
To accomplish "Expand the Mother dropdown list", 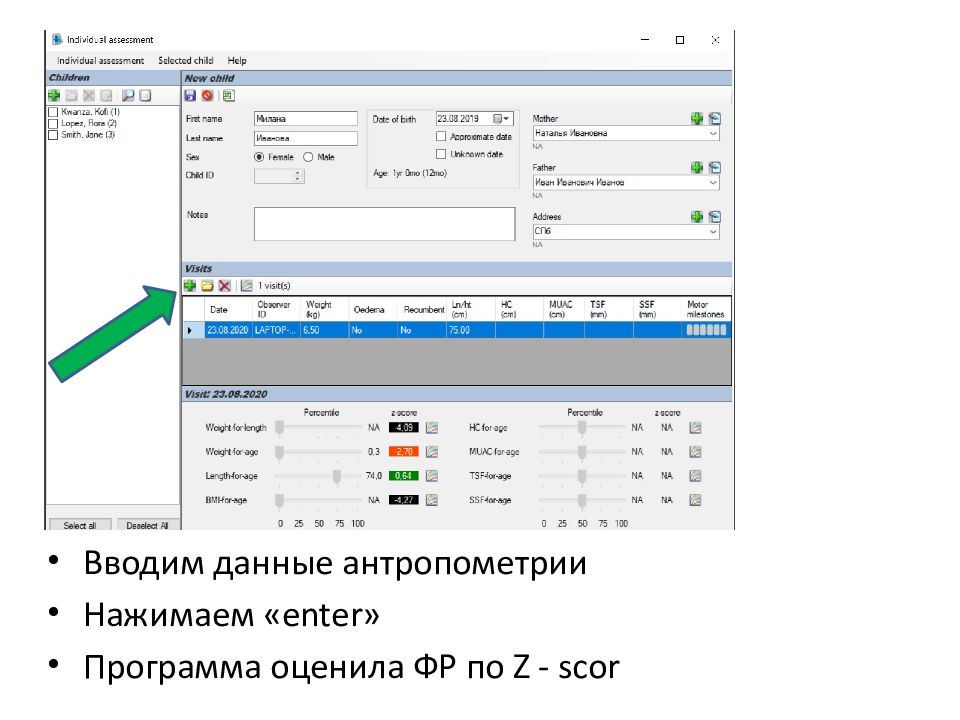I will [x=713, y=133].
